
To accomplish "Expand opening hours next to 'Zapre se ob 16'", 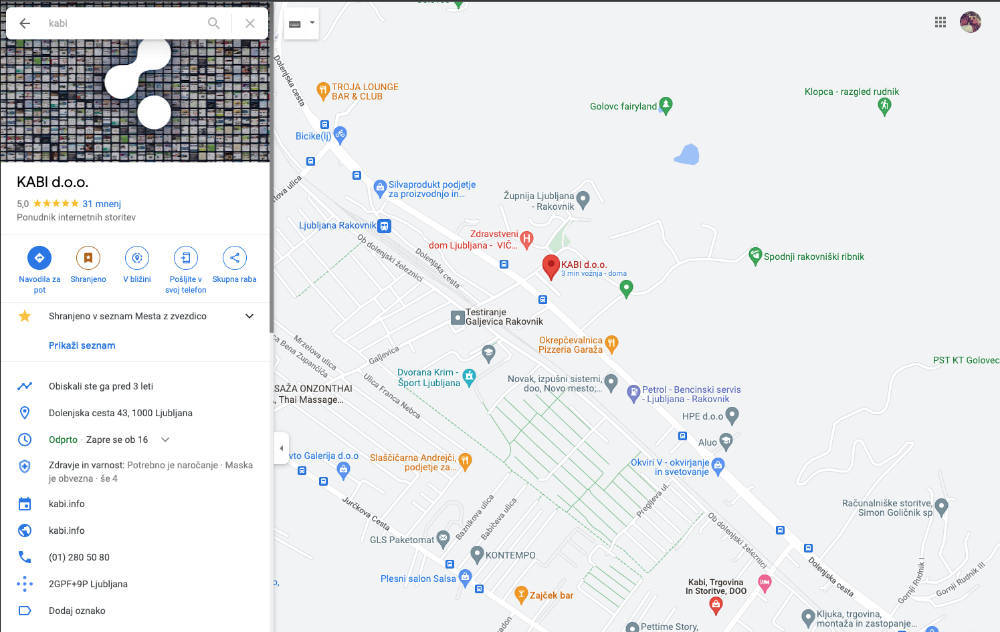I will point(165,439).
